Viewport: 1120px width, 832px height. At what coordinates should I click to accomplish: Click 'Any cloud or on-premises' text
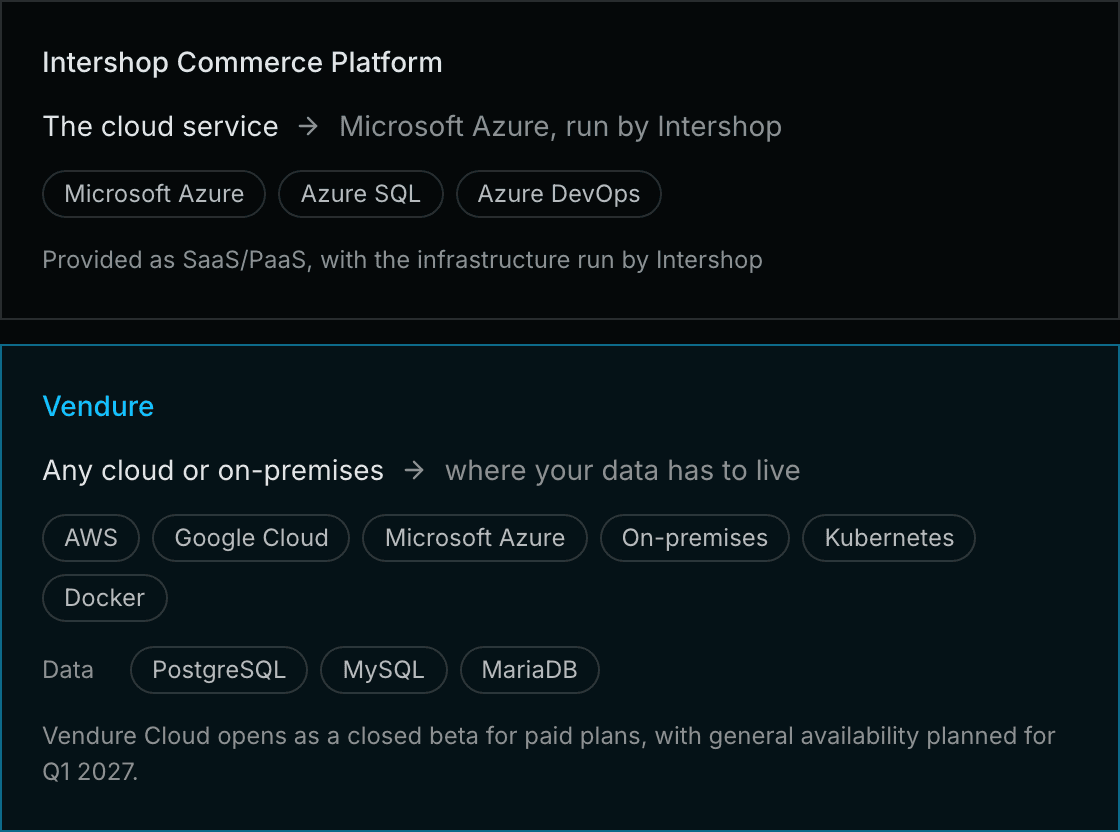pyautogui.click(x=214, y=471)
